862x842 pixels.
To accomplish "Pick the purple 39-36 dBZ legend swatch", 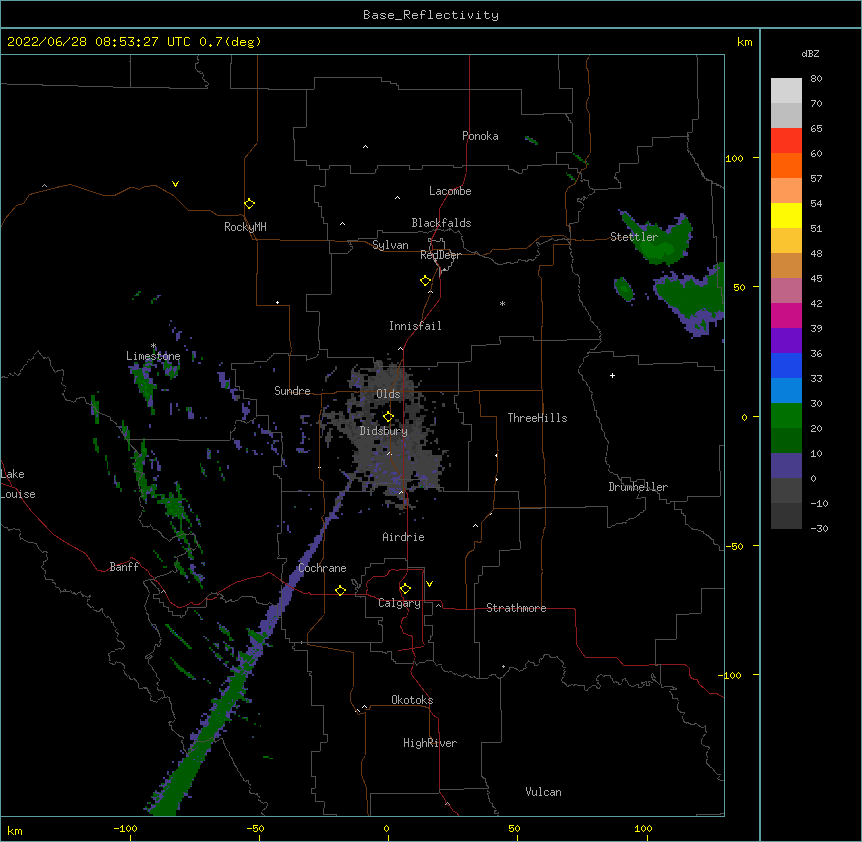I will [786, 341].
